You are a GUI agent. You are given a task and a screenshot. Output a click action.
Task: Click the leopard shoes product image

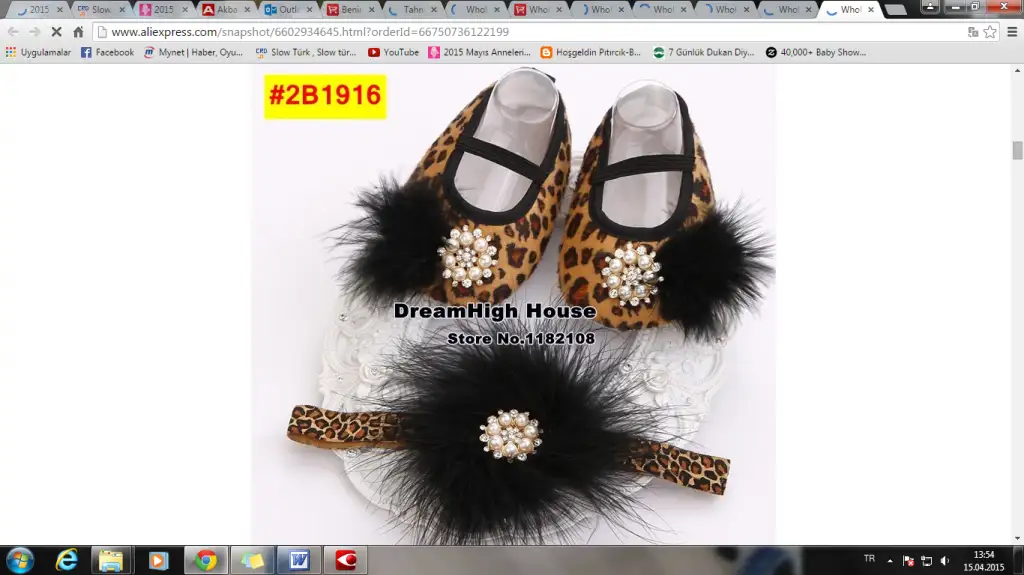pyautogui.click(x=514, y=304)
